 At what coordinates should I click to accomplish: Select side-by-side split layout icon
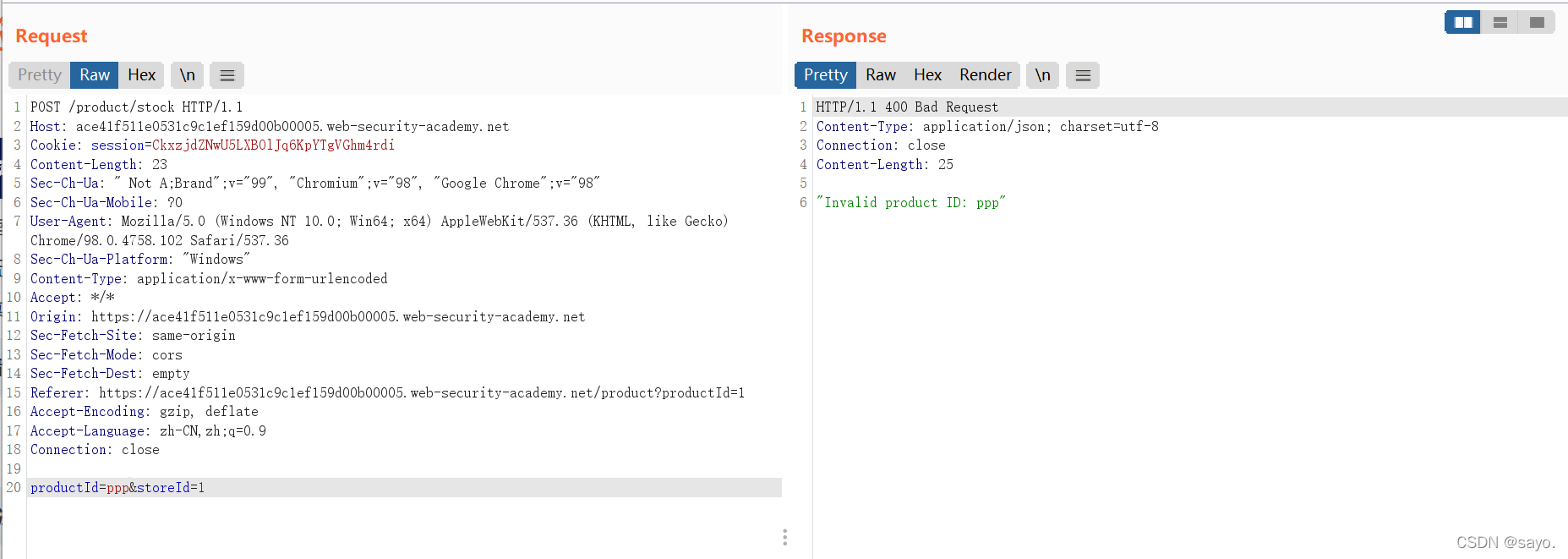1463,22
